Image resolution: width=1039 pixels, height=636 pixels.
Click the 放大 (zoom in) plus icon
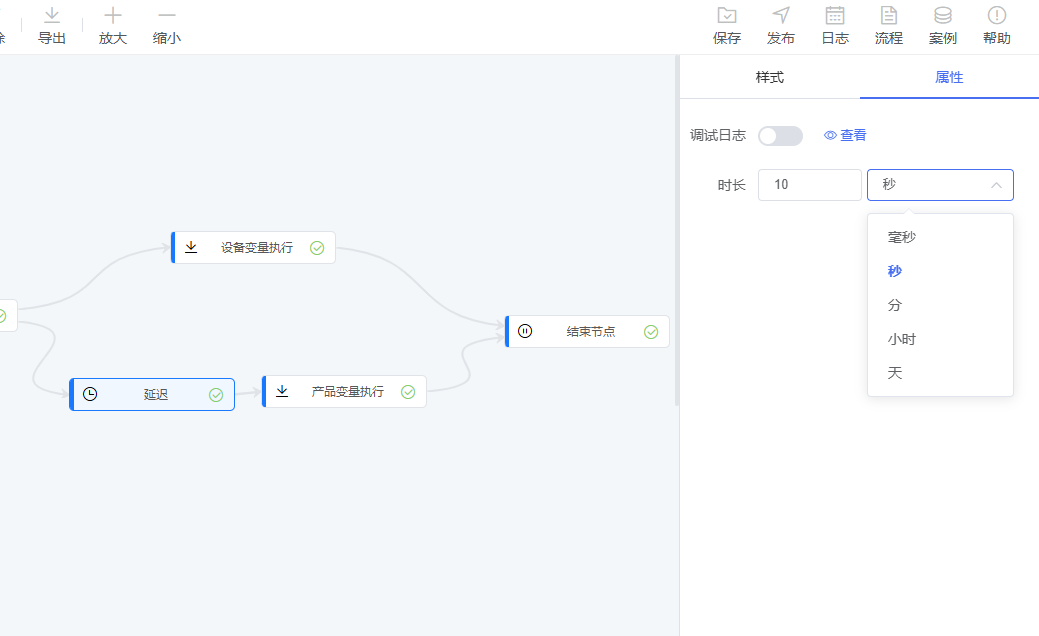(113, 16)
